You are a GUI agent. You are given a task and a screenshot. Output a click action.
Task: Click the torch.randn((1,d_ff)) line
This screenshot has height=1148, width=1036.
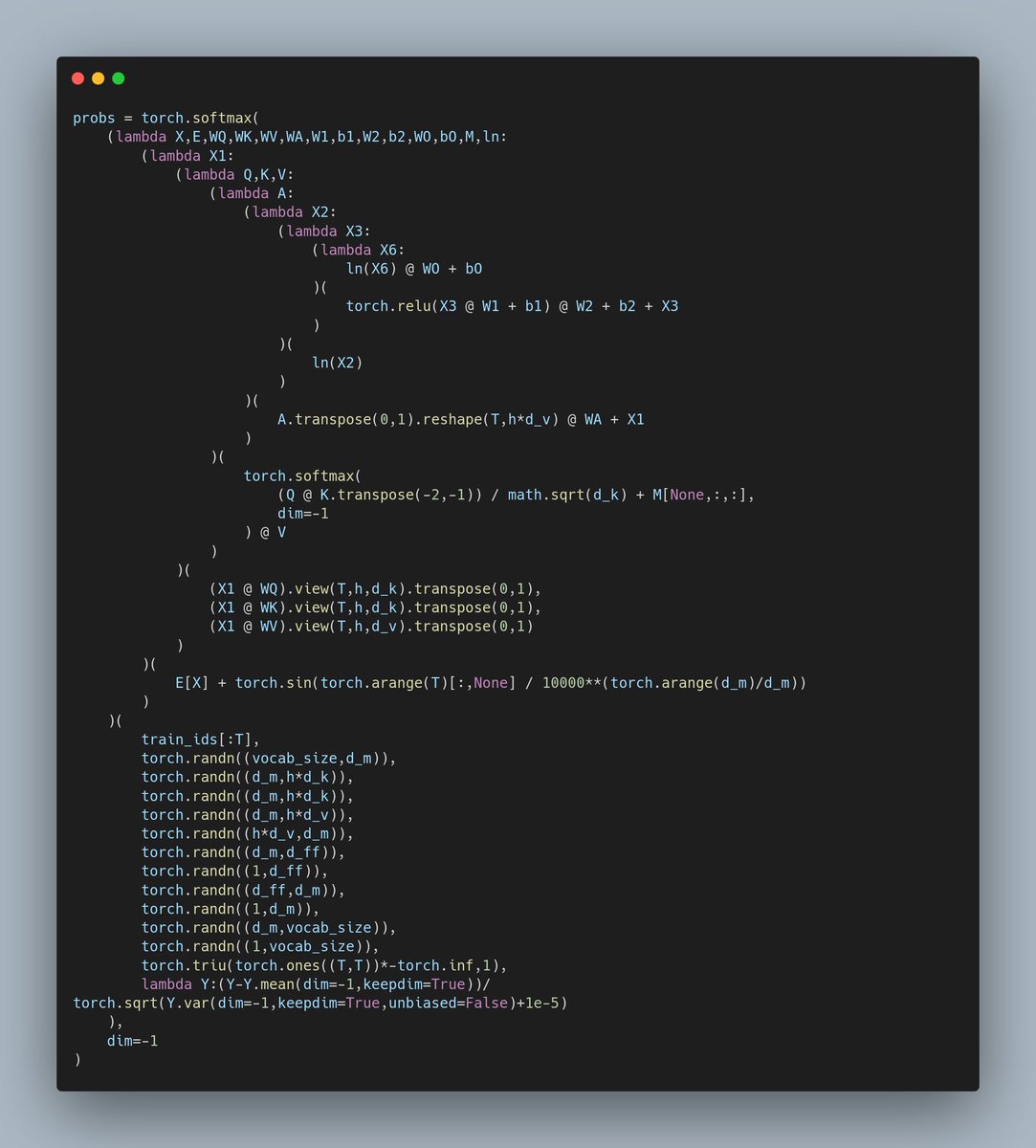pos(234,872)
